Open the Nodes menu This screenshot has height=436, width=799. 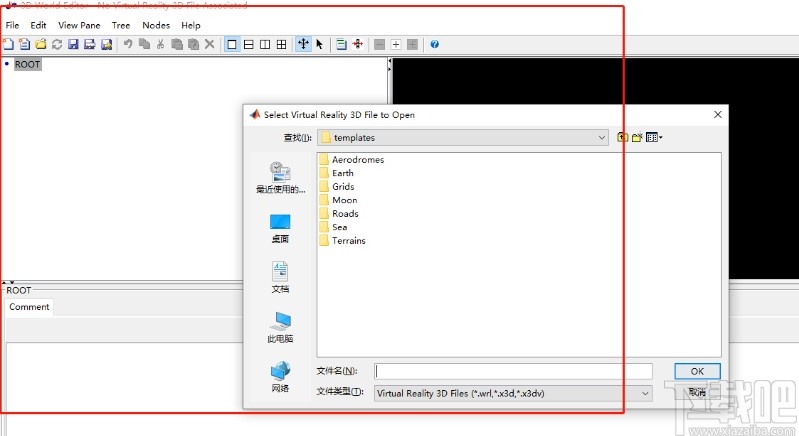tap(156, 25)
